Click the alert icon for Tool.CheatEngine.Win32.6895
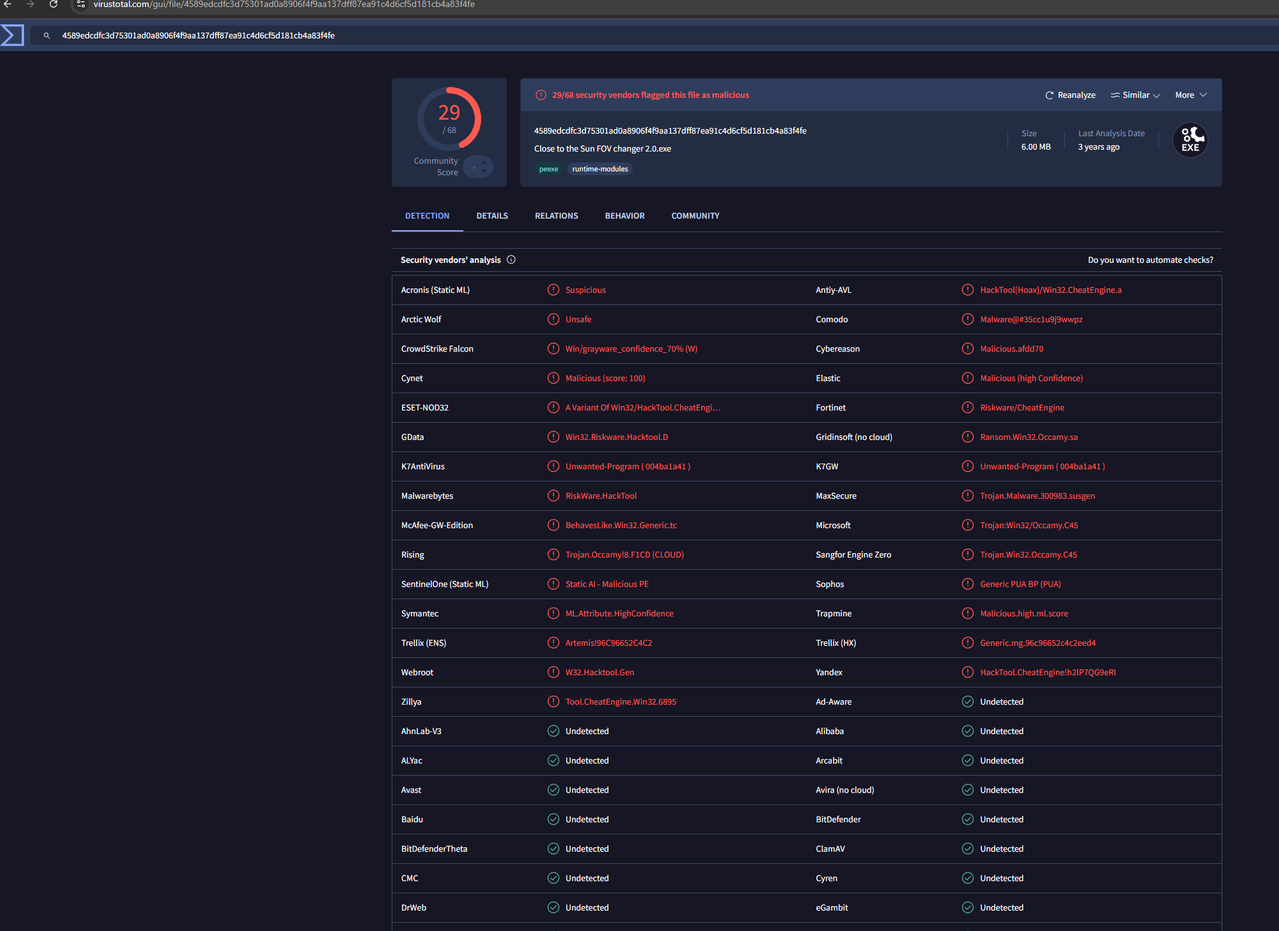 (x=553, y=702)
